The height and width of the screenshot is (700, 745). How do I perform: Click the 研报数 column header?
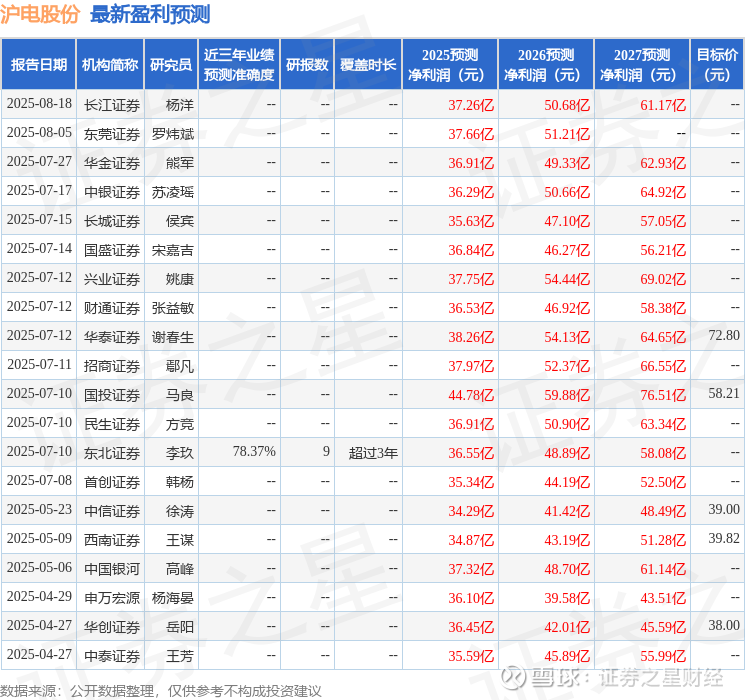point(307,64)
